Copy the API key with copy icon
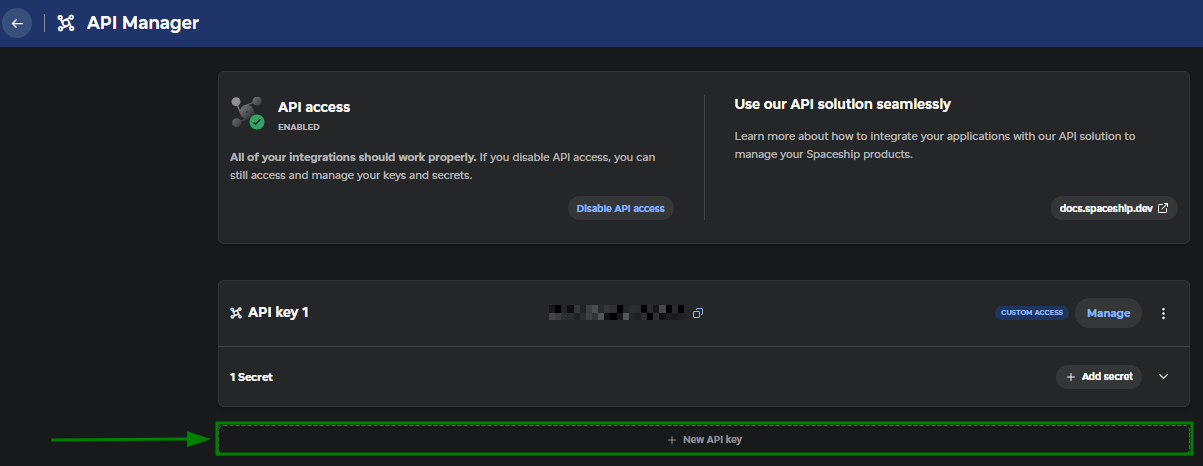Screen dimensions: 1203x466 (x=698, y=313)
